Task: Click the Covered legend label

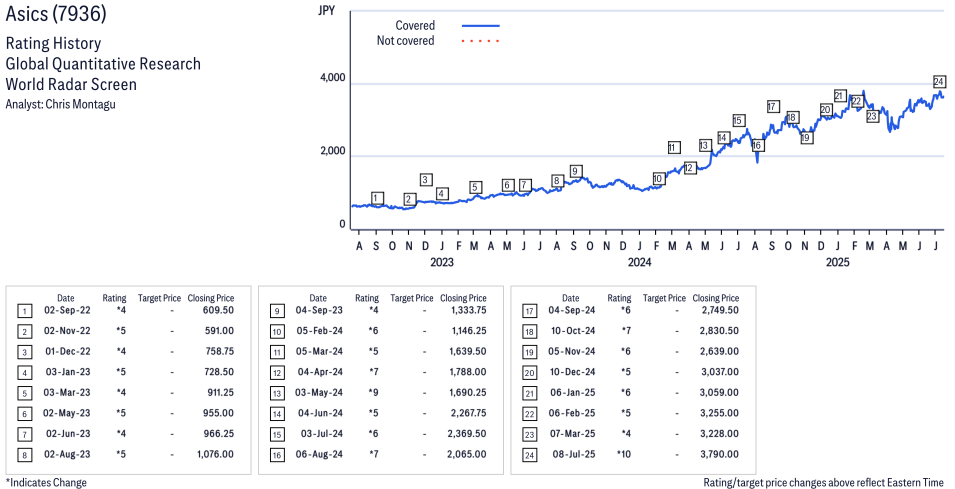Action: (x=415, y=26)
